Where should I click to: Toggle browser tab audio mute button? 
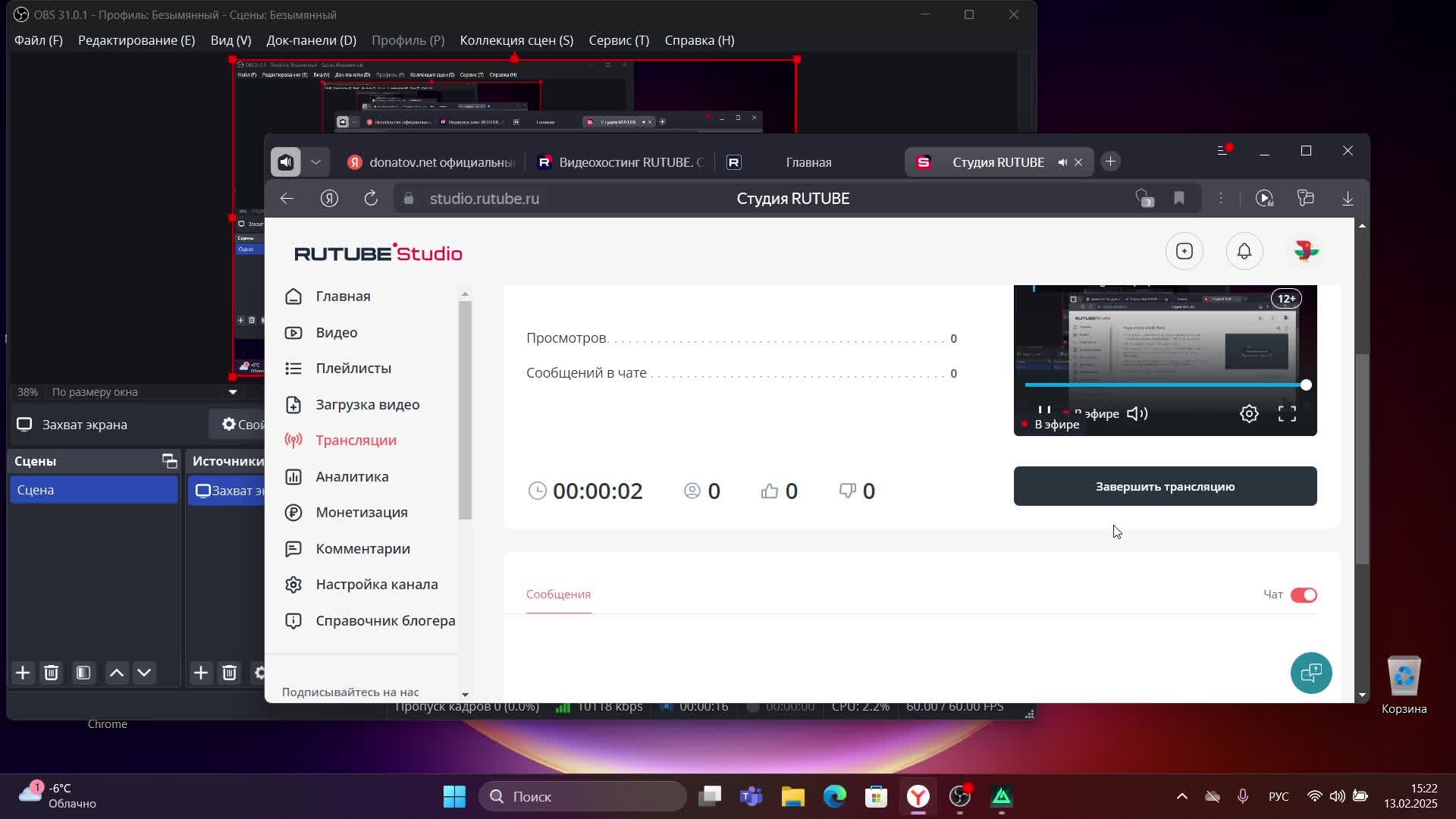(286, 162)
